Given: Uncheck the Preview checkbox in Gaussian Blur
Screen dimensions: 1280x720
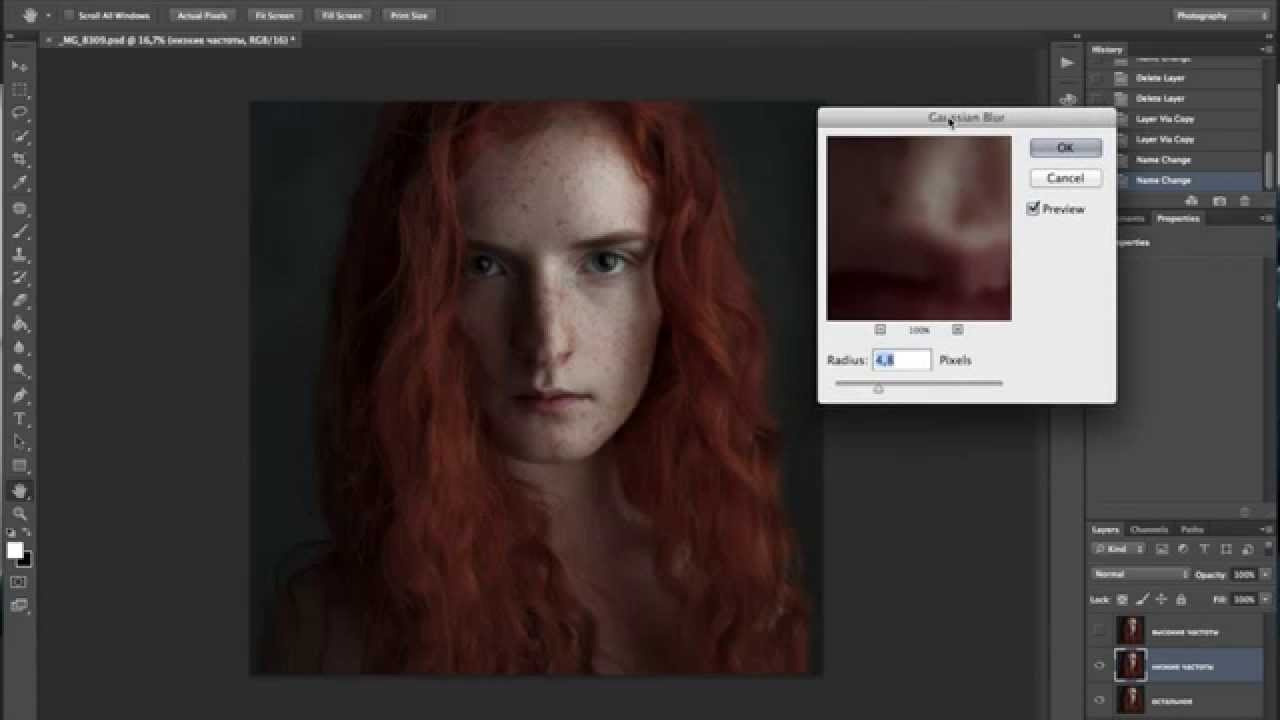Looking at the screenshot, I should point(1033,209).
